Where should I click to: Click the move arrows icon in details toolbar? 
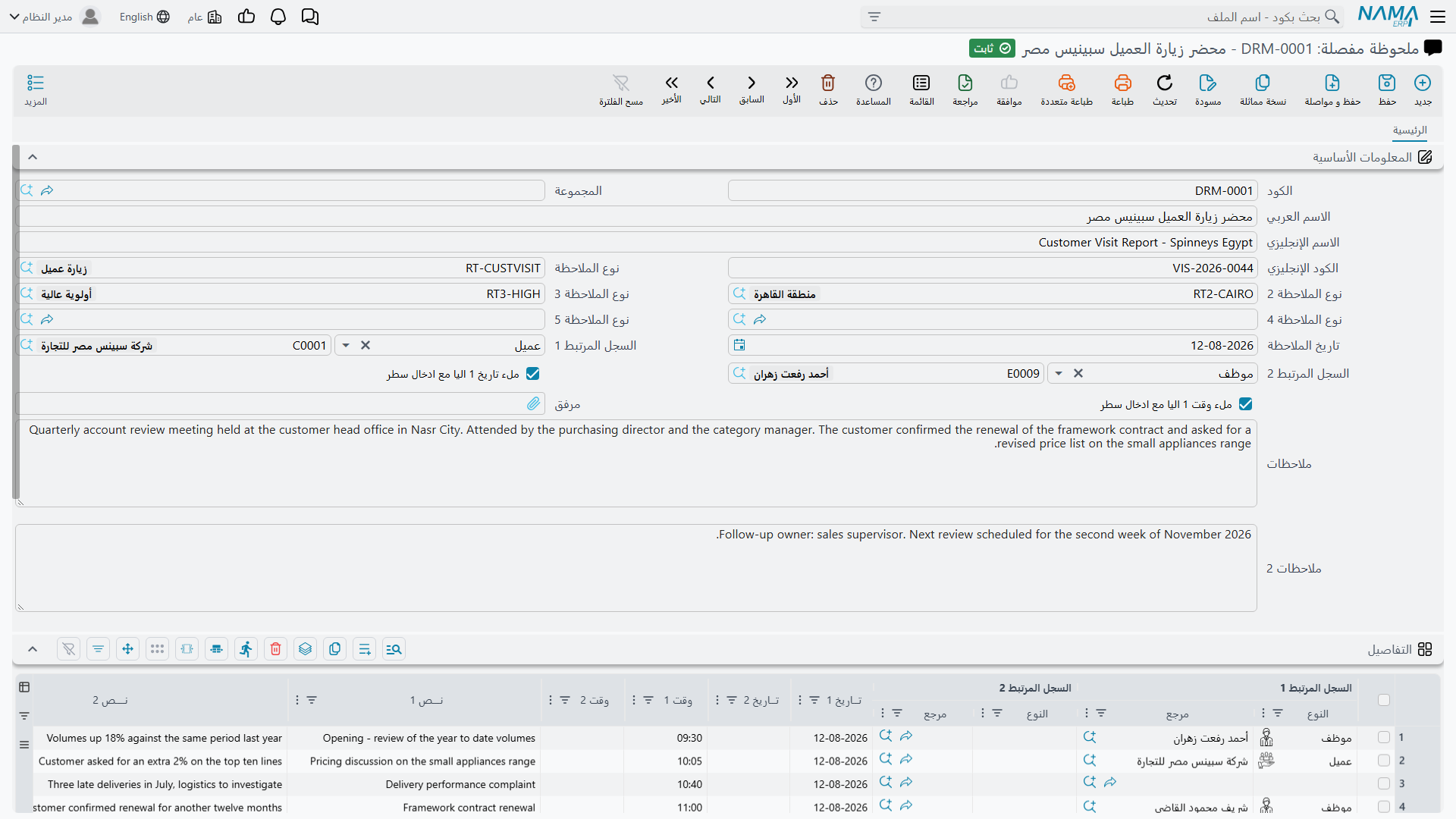pyautogui.click(x=128, y=649)
